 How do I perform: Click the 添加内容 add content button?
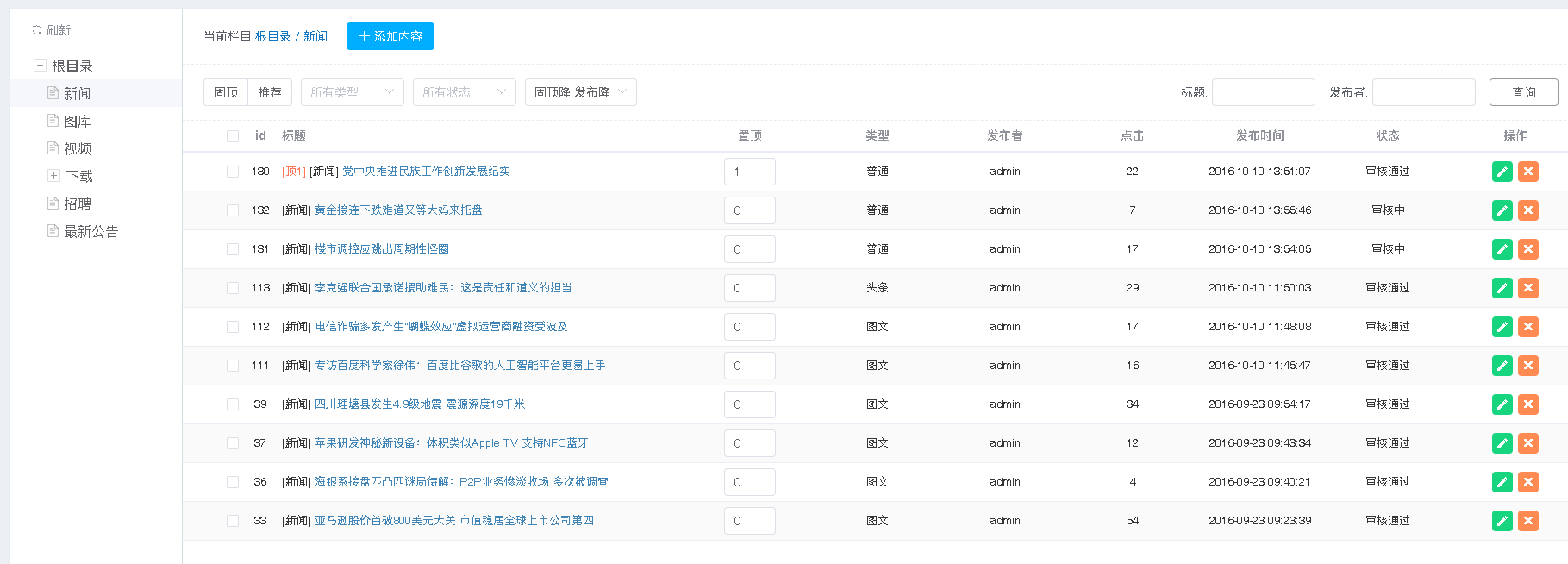(x=390, y=36)
